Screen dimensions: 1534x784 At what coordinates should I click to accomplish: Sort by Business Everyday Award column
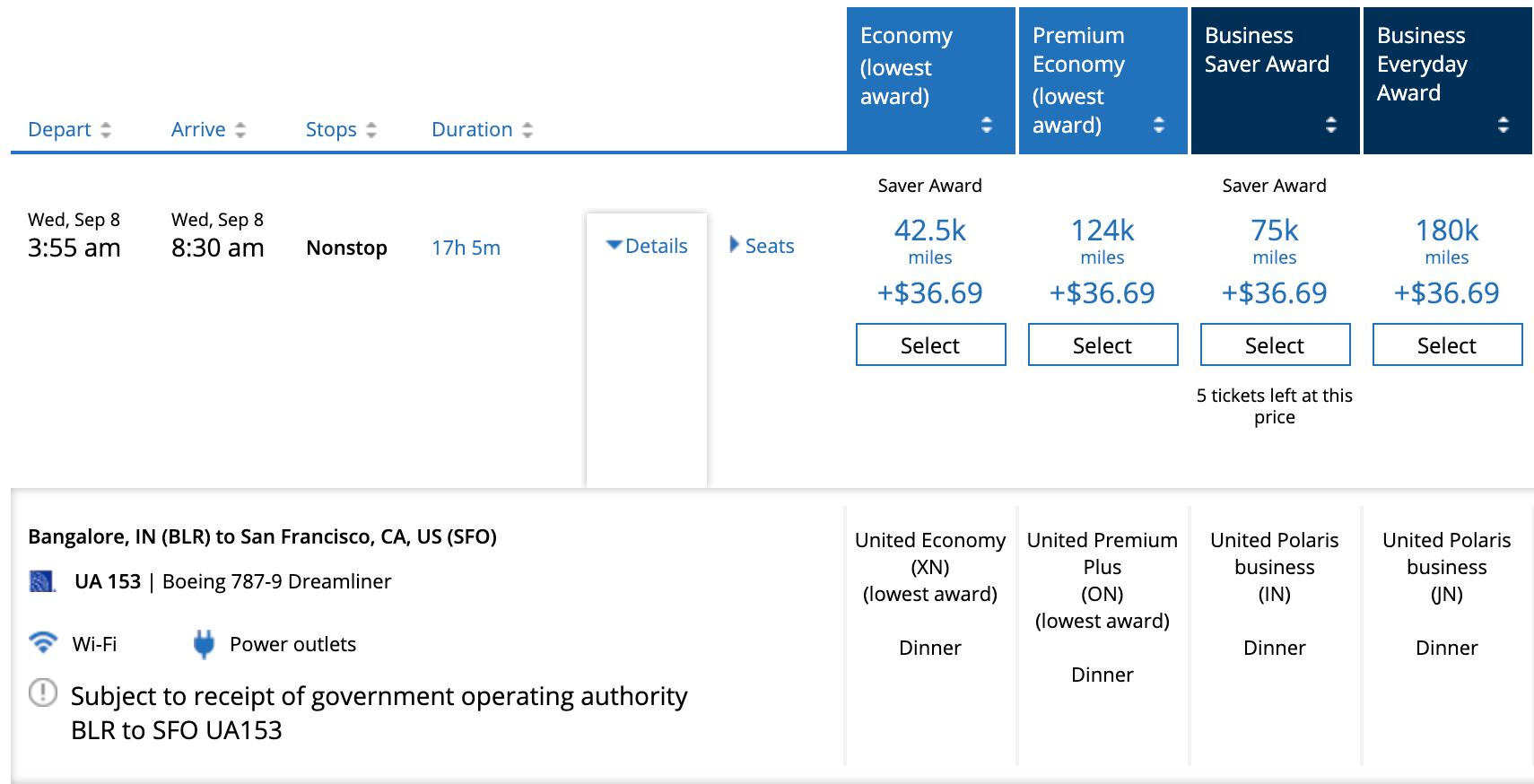(x=1503, y=125)
